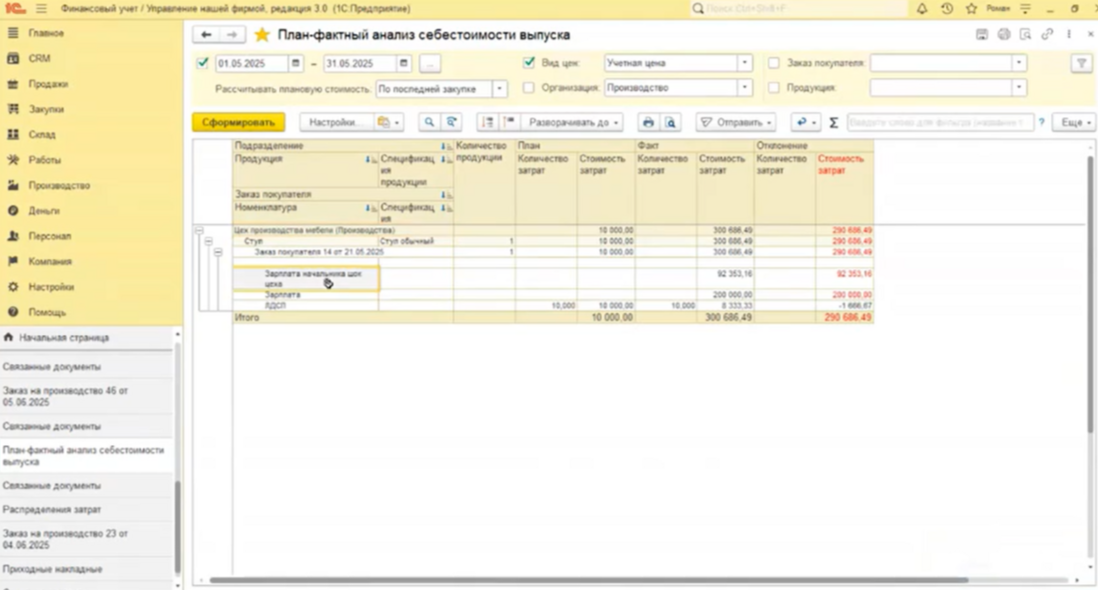Open 'Склад' section in left menu
The width and height of the screenshot is (1098, 590).
(x=42, y=134)
